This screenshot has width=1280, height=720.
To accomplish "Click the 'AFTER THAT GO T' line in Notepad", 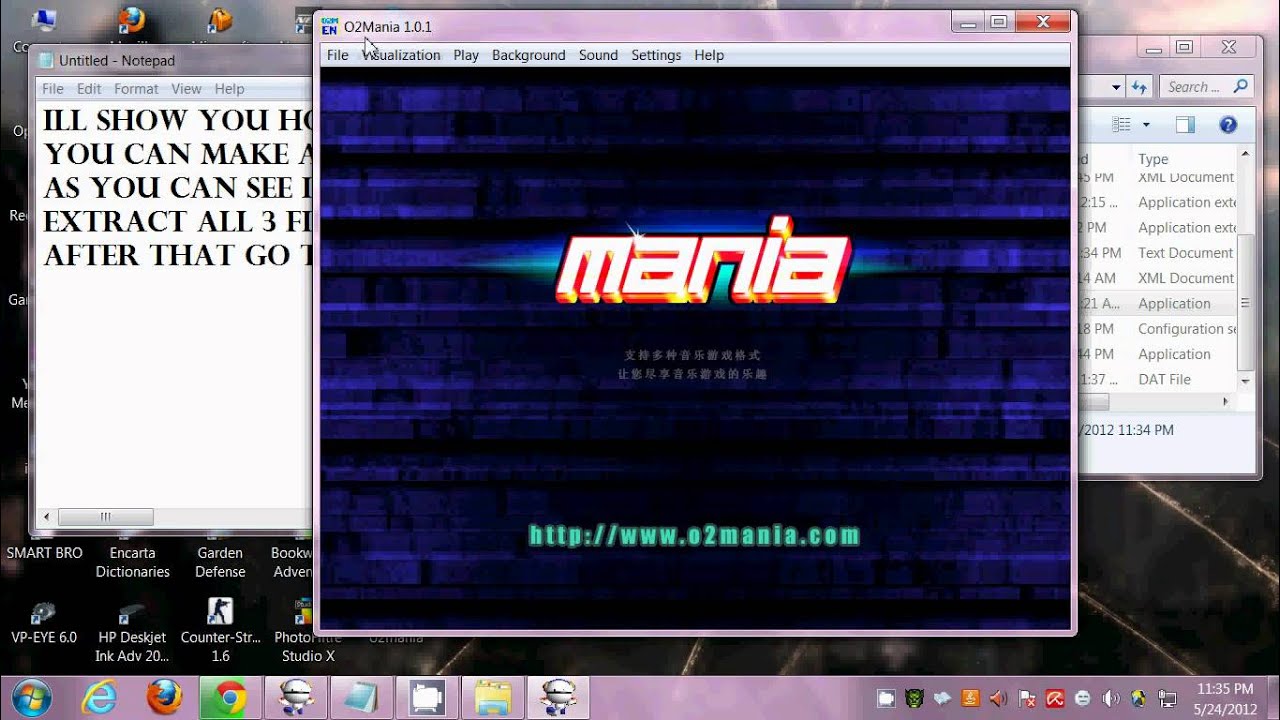I will click(x=178, y=256).
